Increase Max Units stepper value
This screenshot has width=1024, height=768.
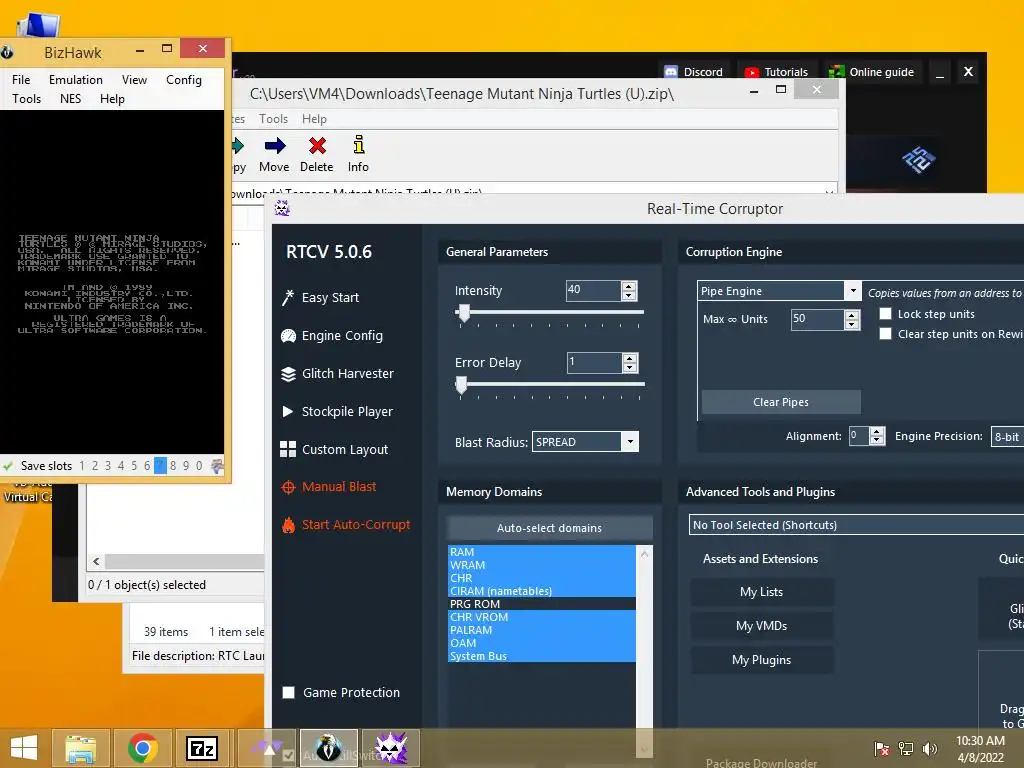(852, 315)
